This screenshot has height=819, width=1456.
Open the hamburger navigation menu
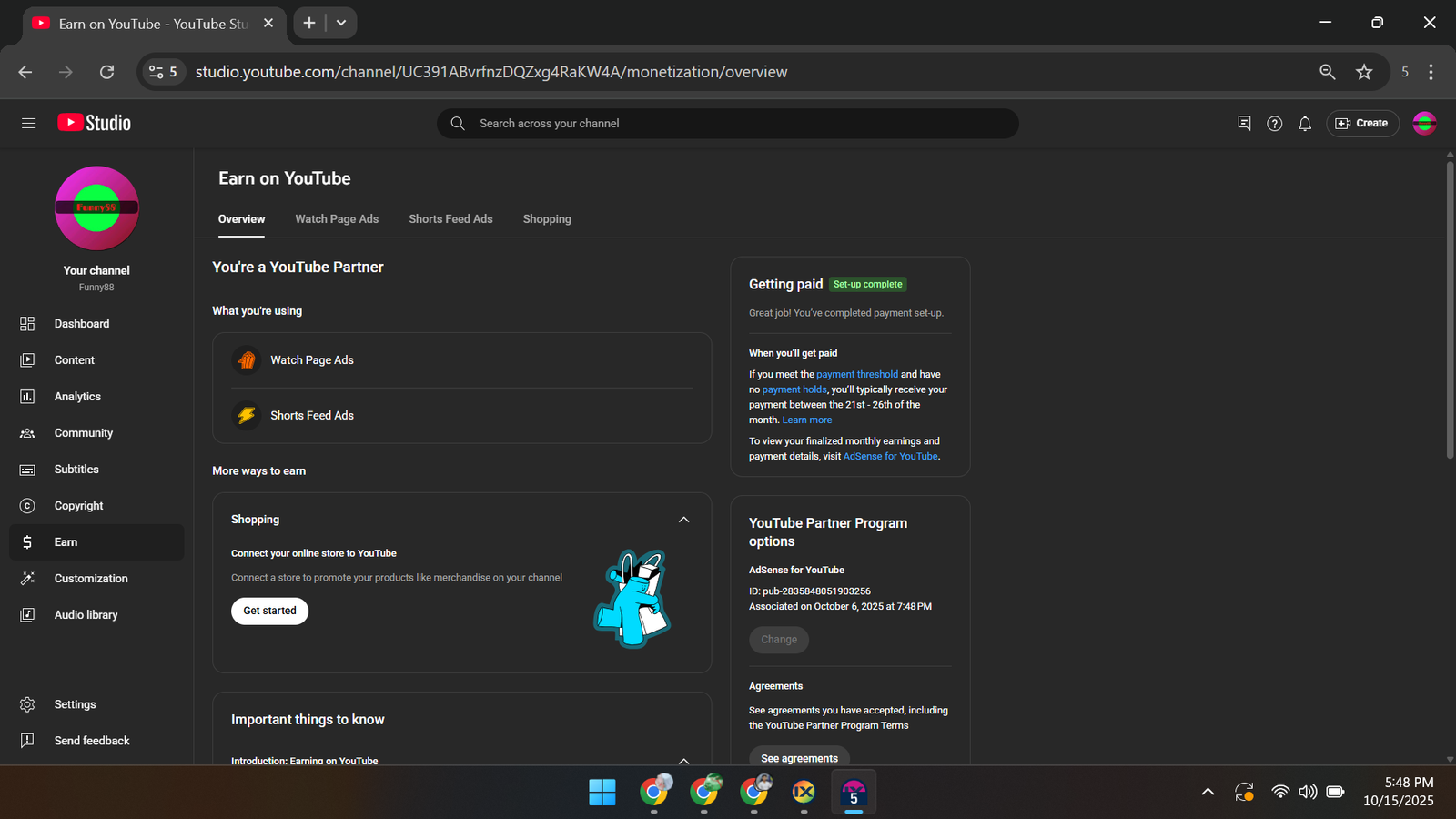pos(28,123)
